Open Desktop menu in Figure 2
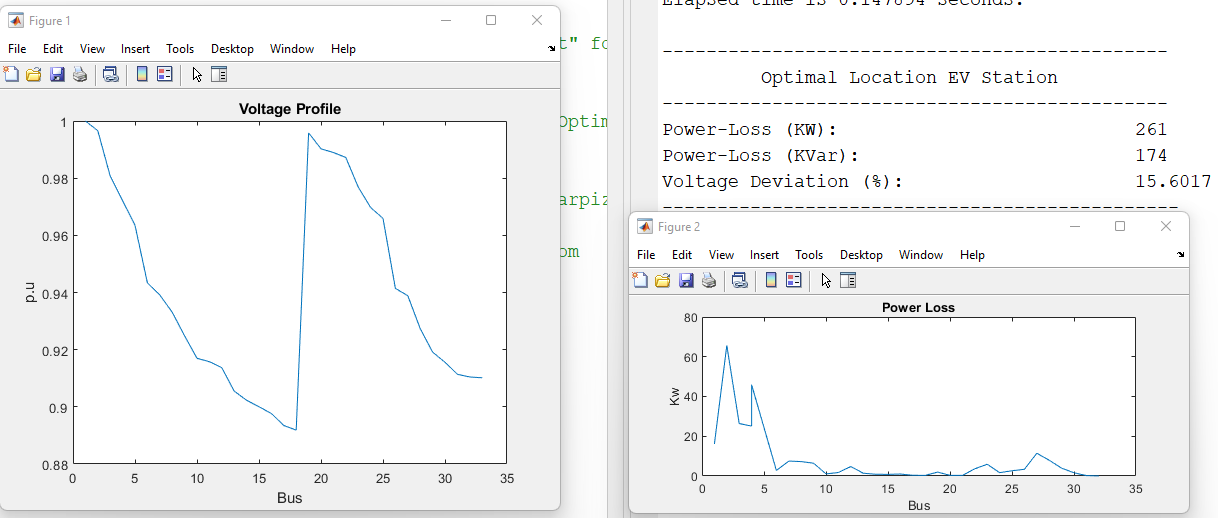 pyautogui.click(x=861, y=255)
